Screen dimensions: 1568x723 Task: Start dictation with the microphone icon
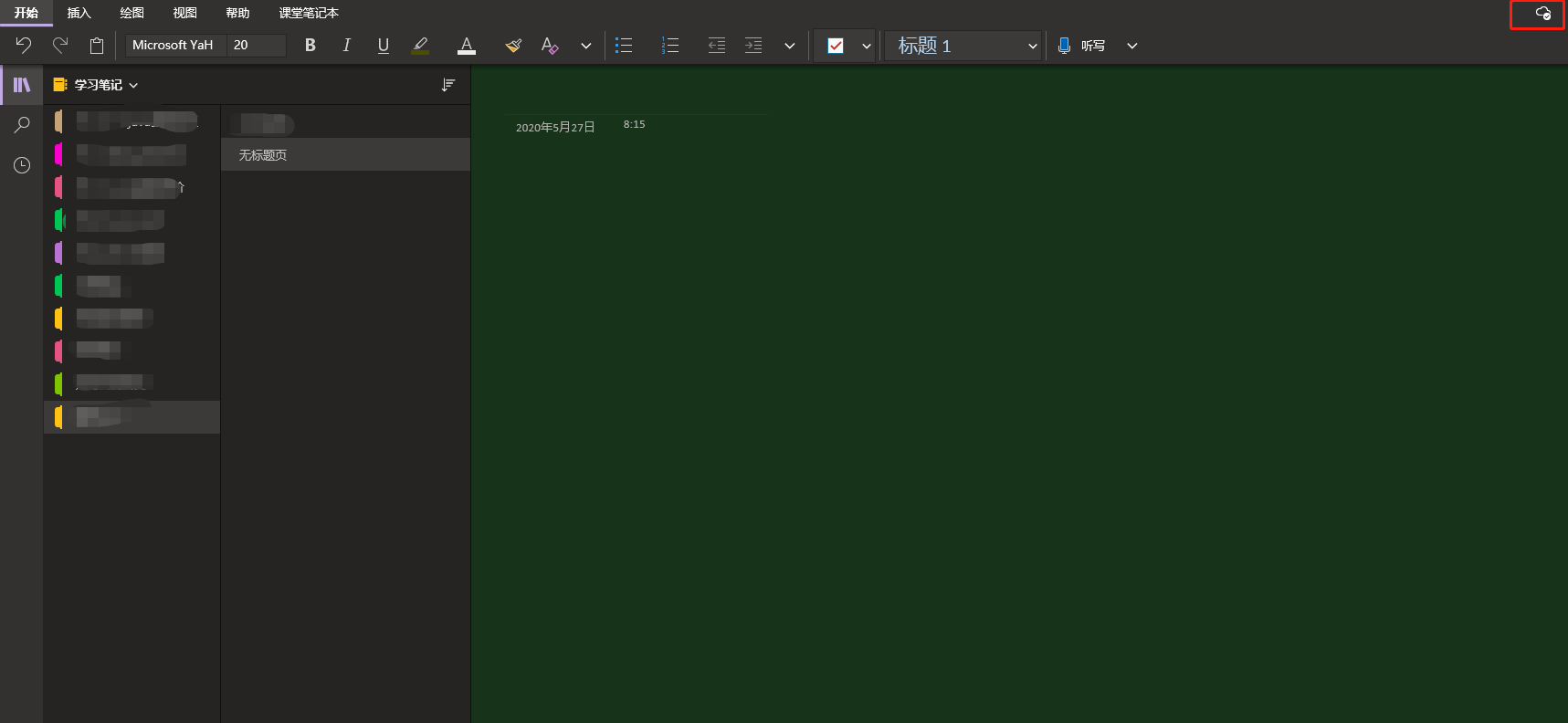pyautogui.click(x=1064, y=46)
